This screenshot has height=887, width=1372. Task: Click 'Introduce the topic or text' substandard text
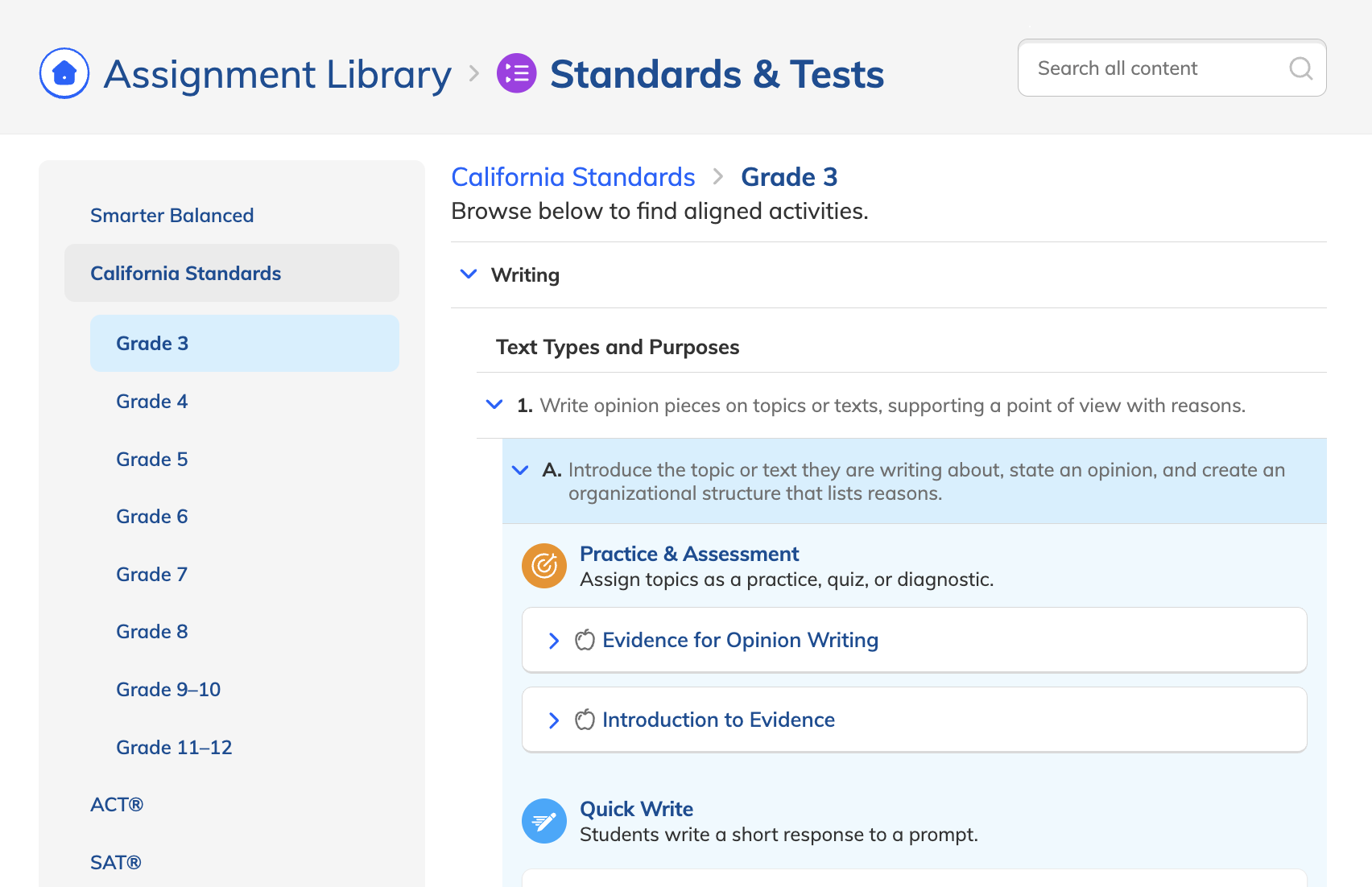click(x=927, y=481)
